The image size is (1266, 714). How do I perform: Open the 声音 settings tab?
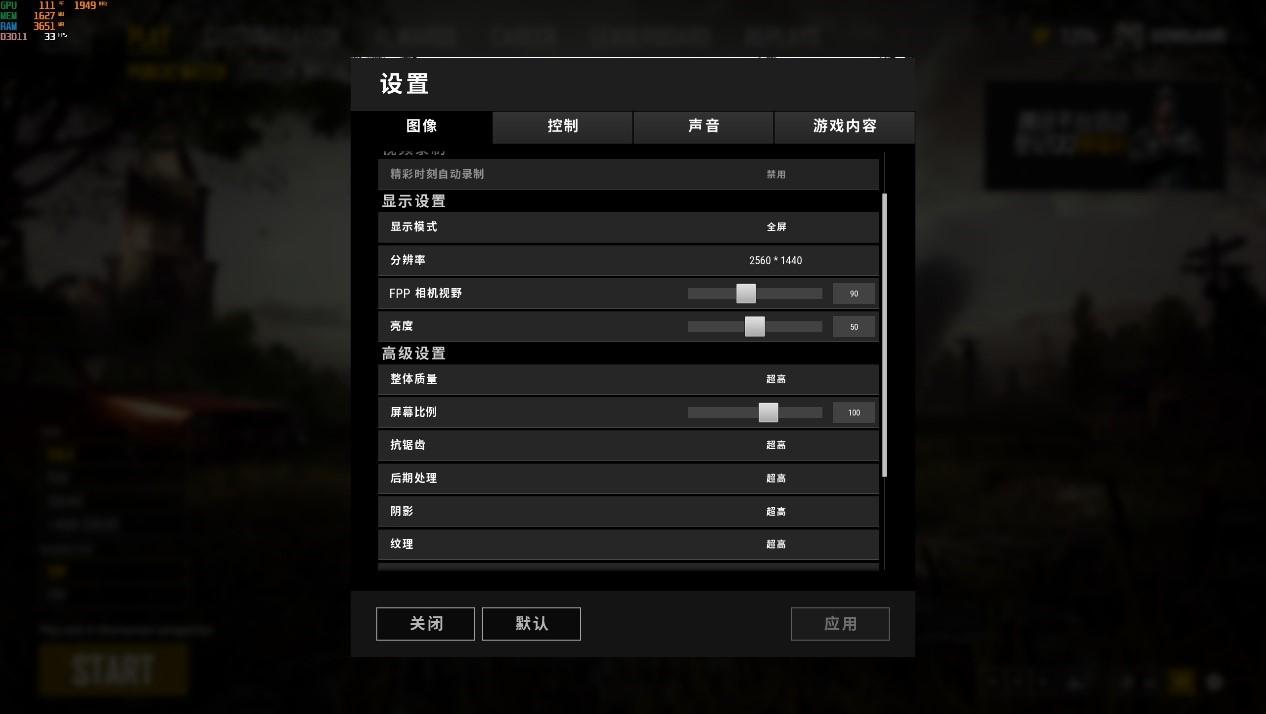click(x=704, y=126)
